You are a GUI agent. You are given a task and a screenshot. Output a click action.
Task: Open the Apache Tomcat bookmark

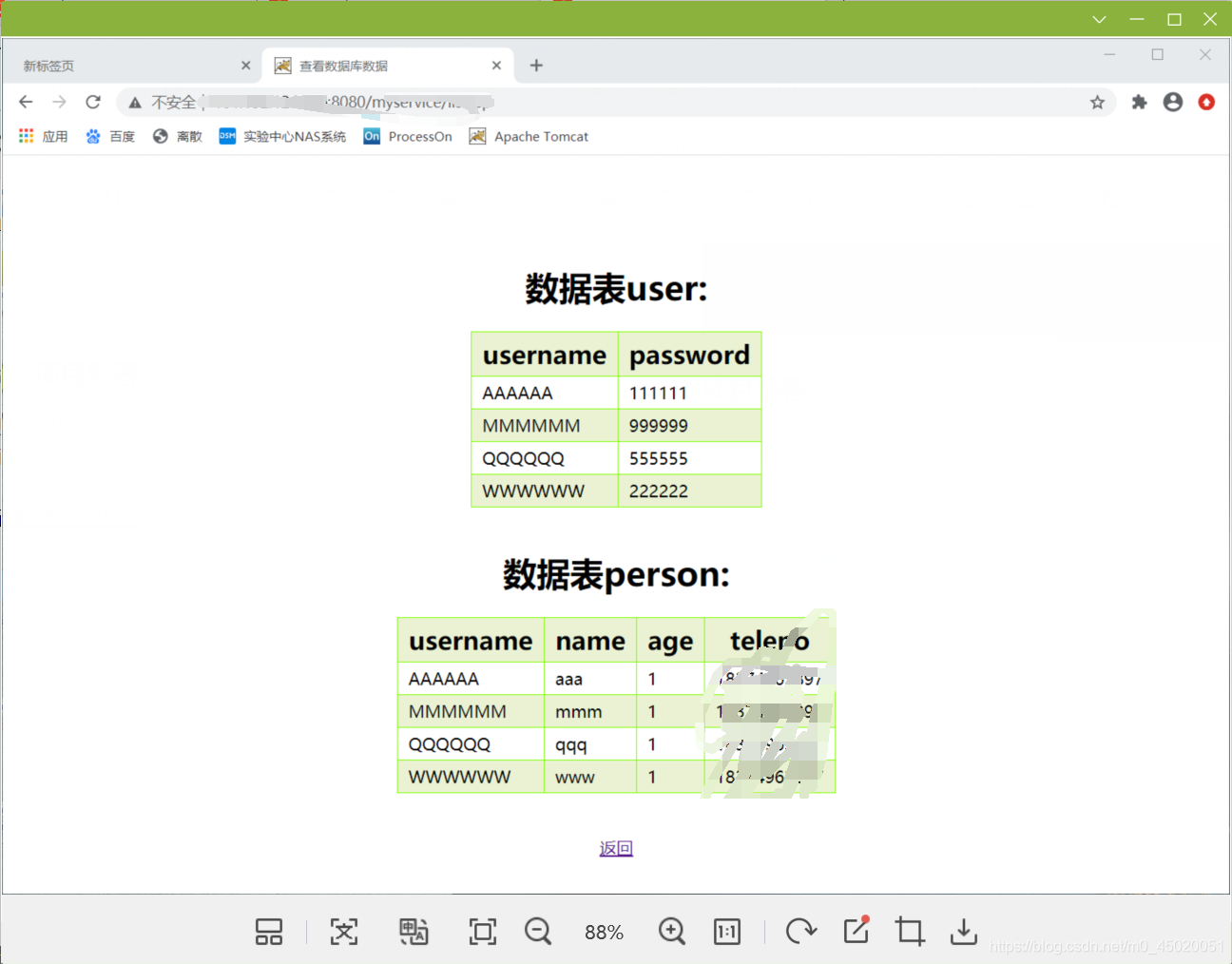529,136
